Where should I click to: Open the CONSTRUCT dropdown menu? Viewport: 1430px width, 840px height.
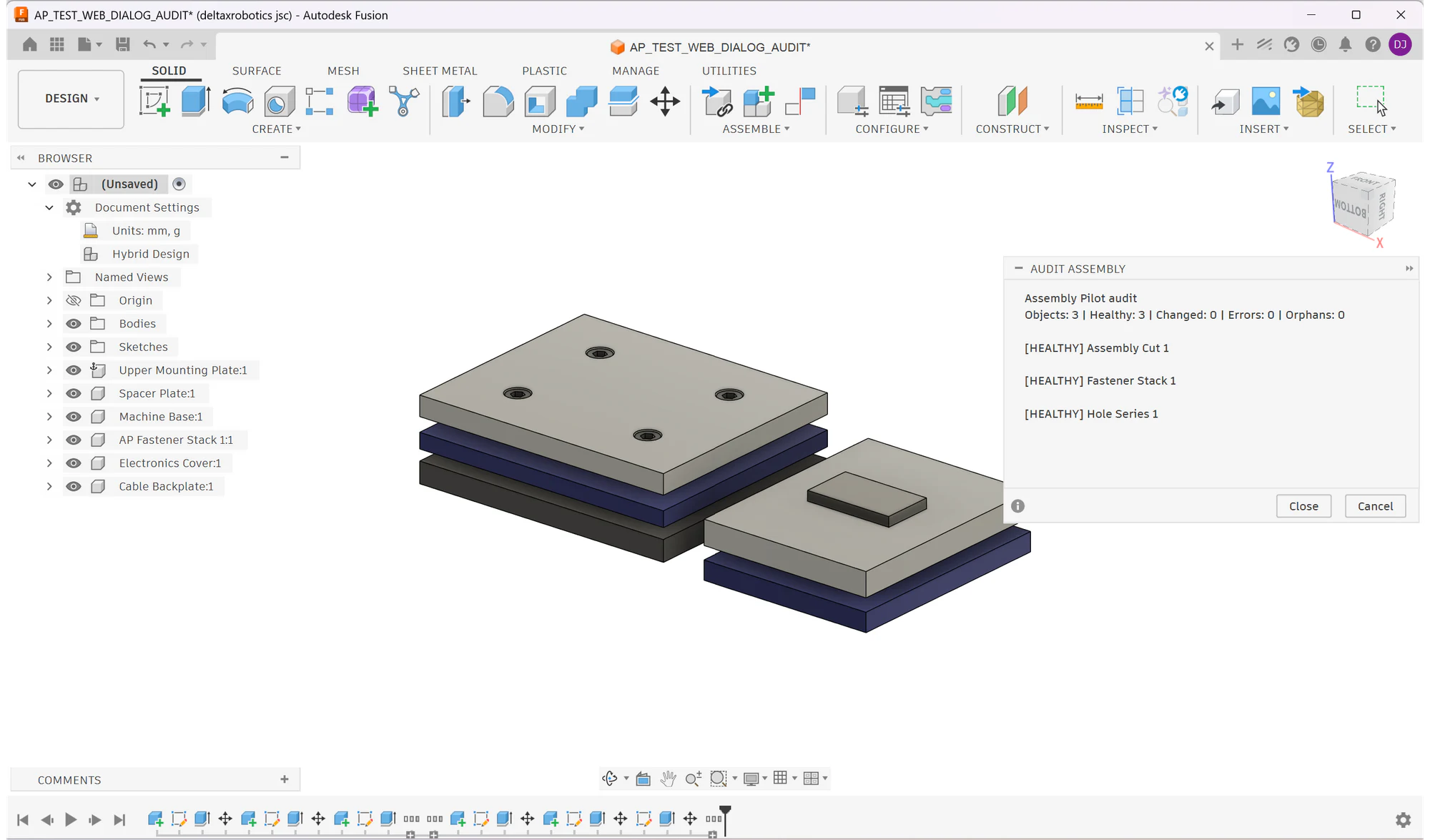click(x=1012, y=129)
